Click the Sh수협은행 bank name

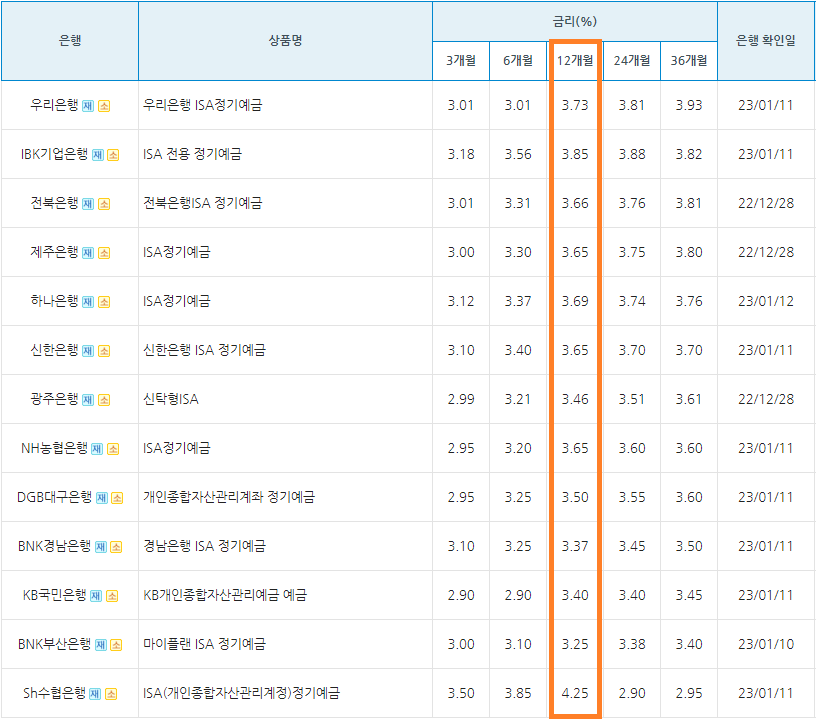(x=54, y=693)
